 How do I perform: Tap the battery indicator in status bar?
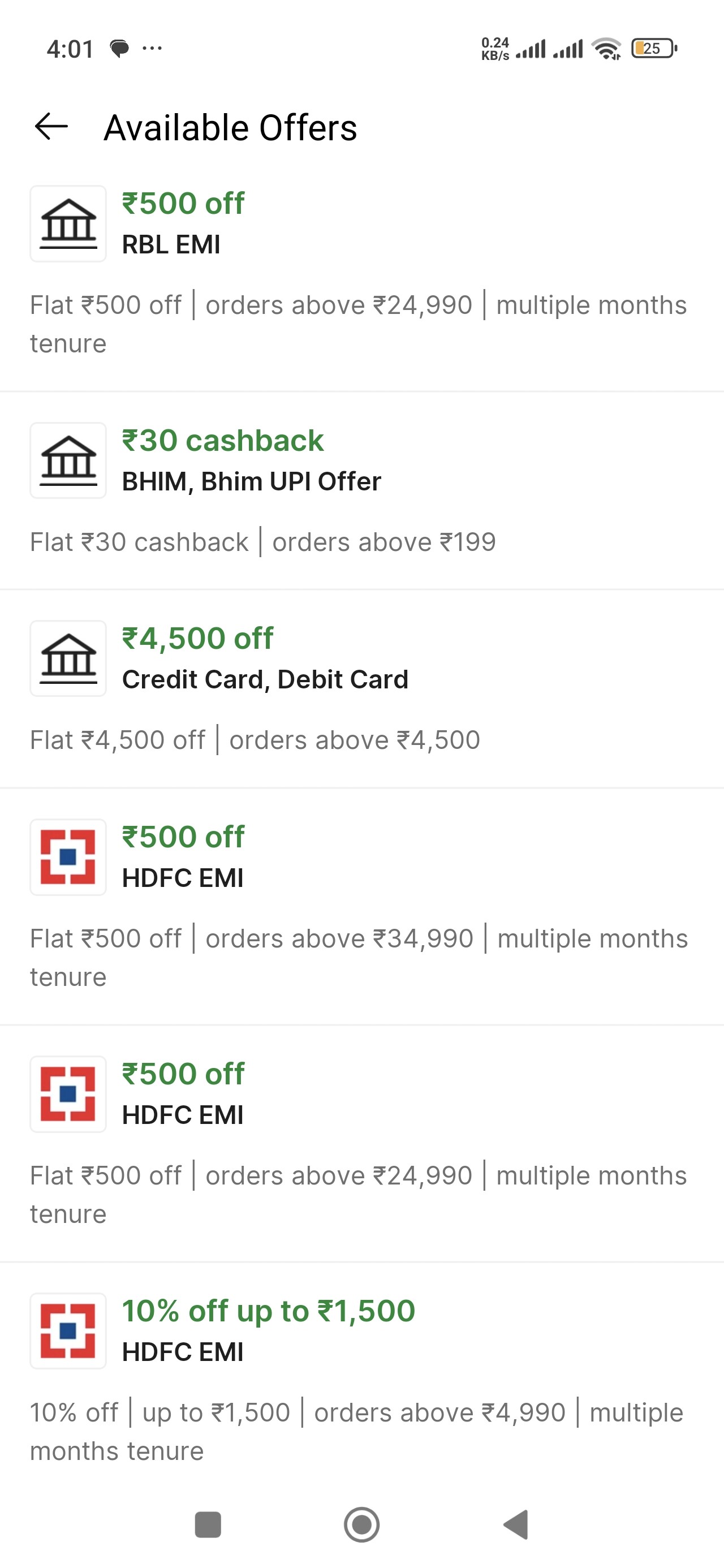coord(654,48)
